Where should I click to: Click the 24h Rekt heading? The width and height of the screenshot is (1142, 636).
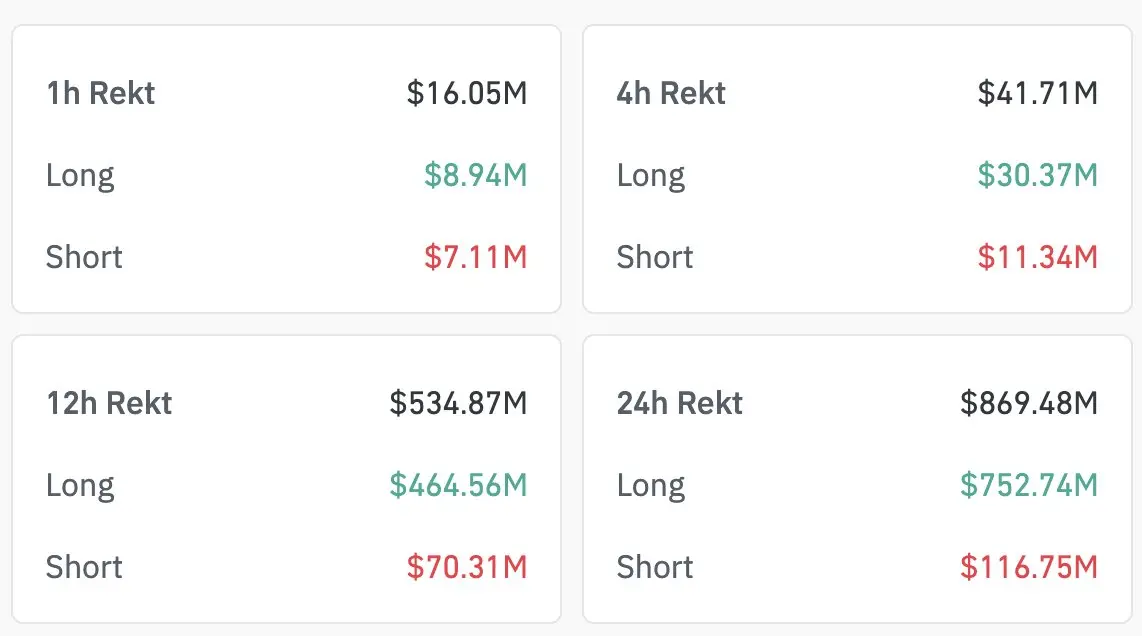click(x=680, y=403)
